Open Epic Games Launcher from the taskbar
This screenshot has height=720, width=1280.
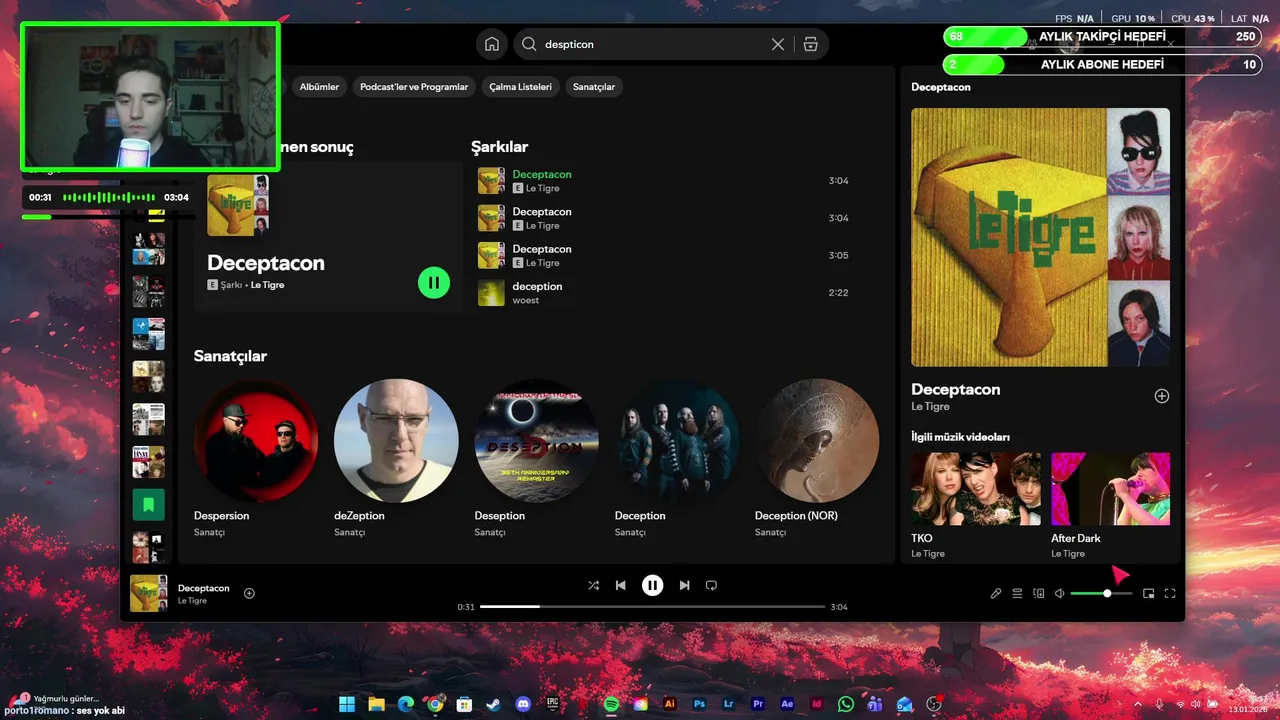click(x=552, y=704)
